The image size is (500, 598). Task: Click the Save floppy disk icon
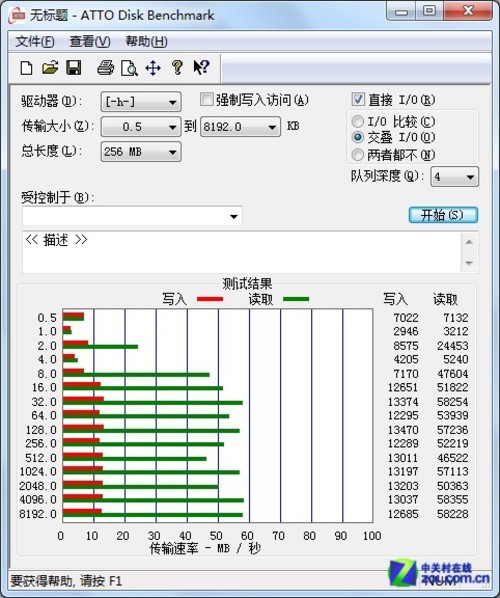[74, 68]
